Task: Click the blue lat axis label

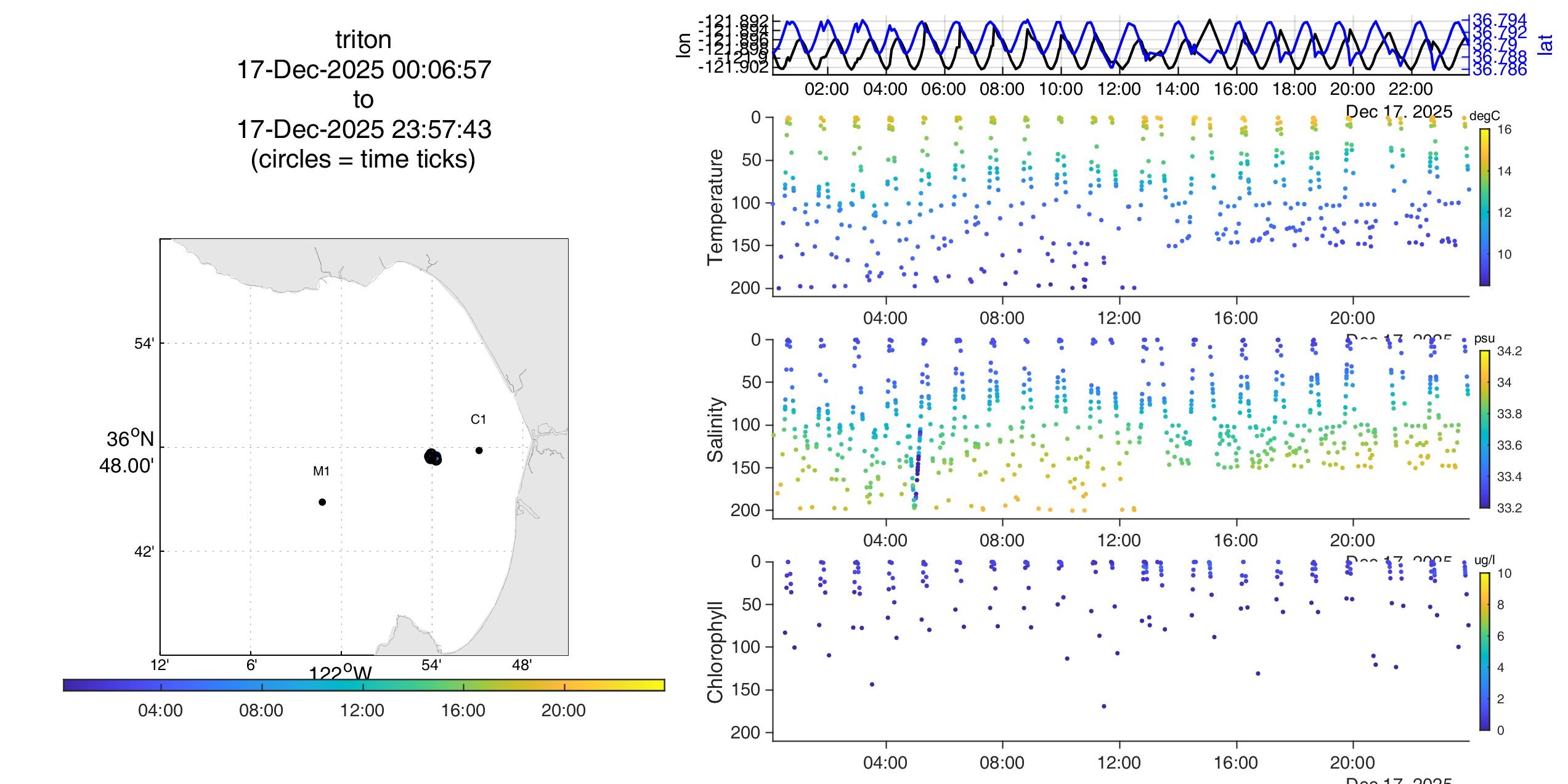Action: point(1545,44)
